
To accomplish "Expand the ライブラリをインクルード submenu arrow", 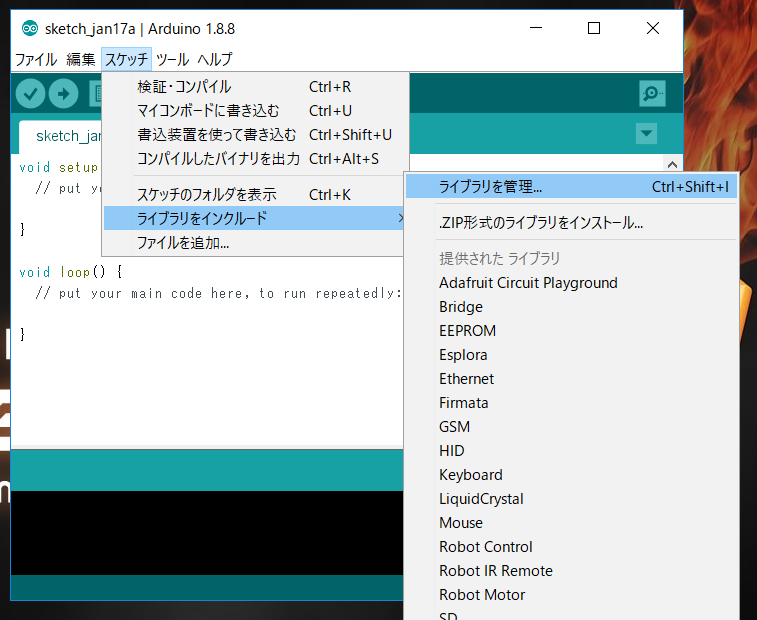I will 400,218.
